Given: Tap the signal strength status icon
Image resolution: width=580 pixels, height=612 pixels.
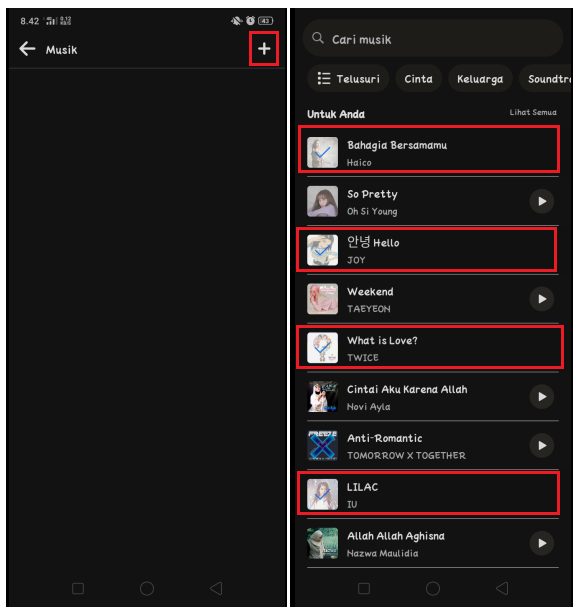Looking at the screenshot, I should tap(52, 21).
